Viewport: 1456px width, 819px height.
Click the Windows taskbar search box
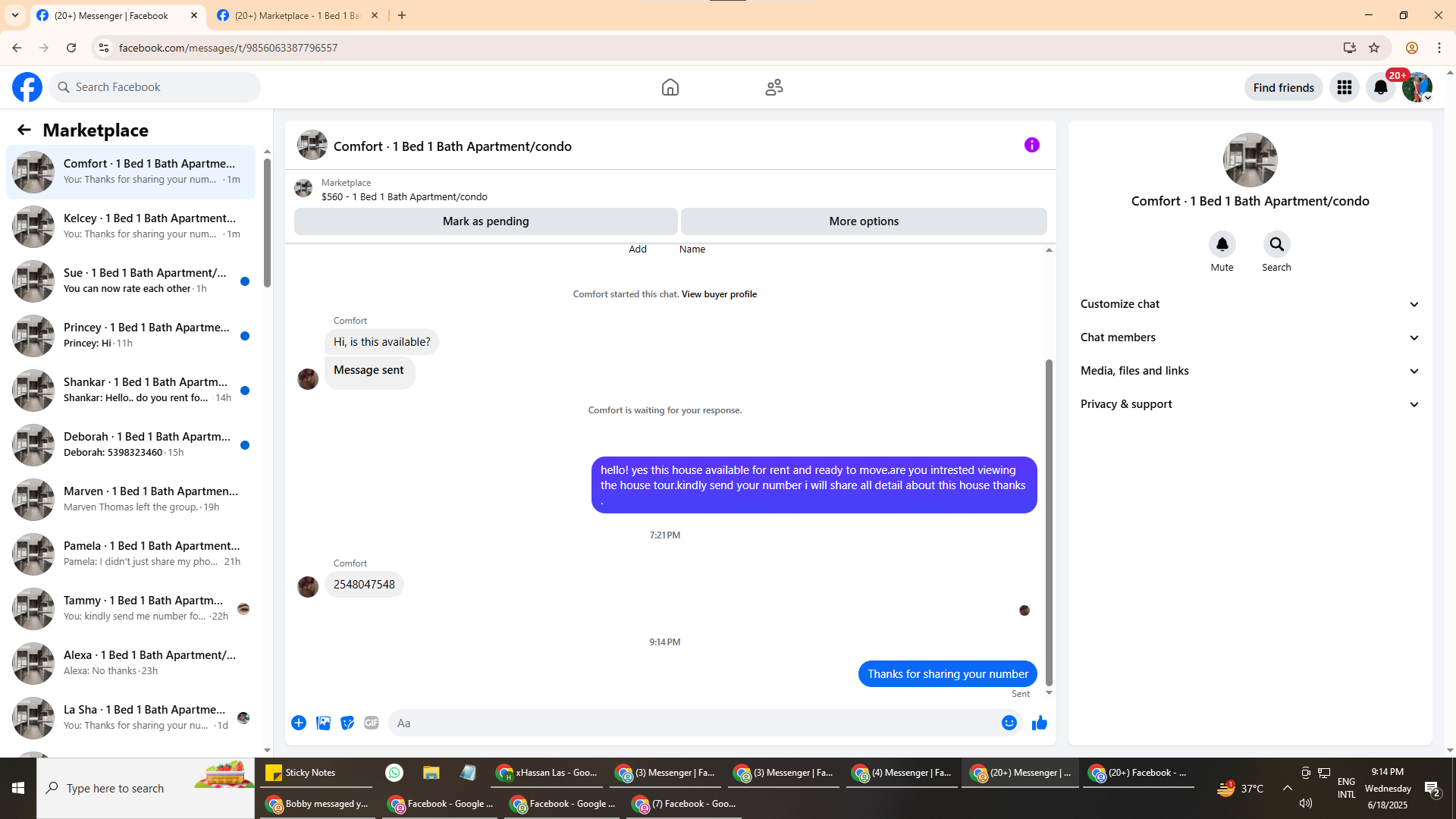pos(146,788)
